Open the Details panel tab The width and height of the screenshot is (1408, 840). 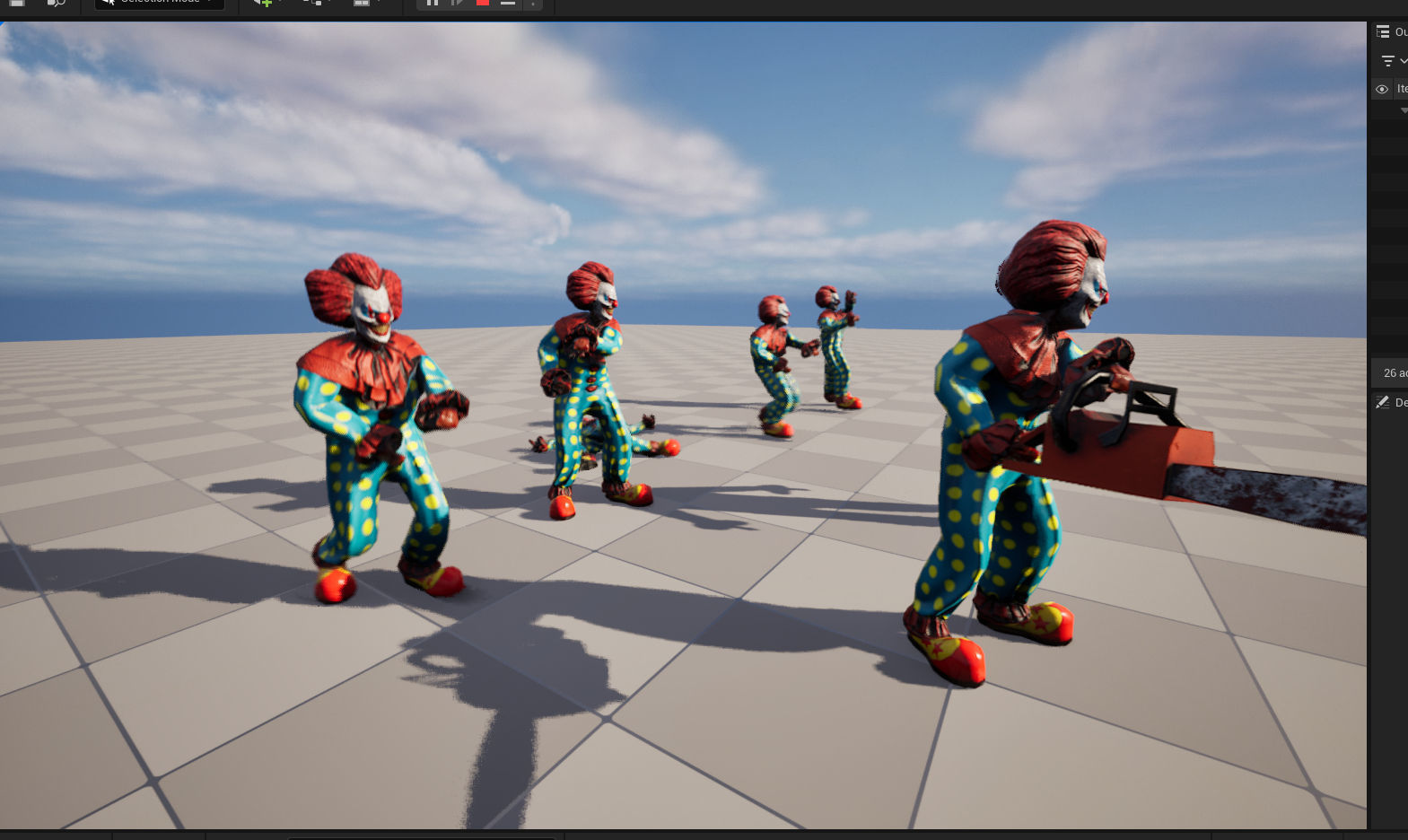1392,402
